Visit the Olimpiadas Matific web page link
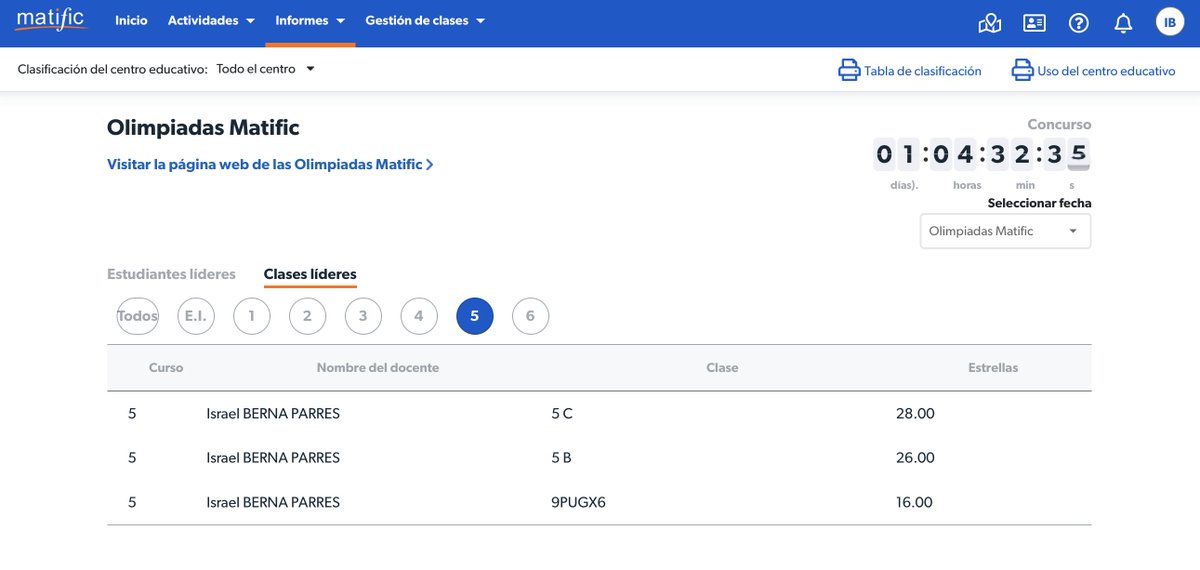This screenshot has width=1200, height=570. pos(270,164)
